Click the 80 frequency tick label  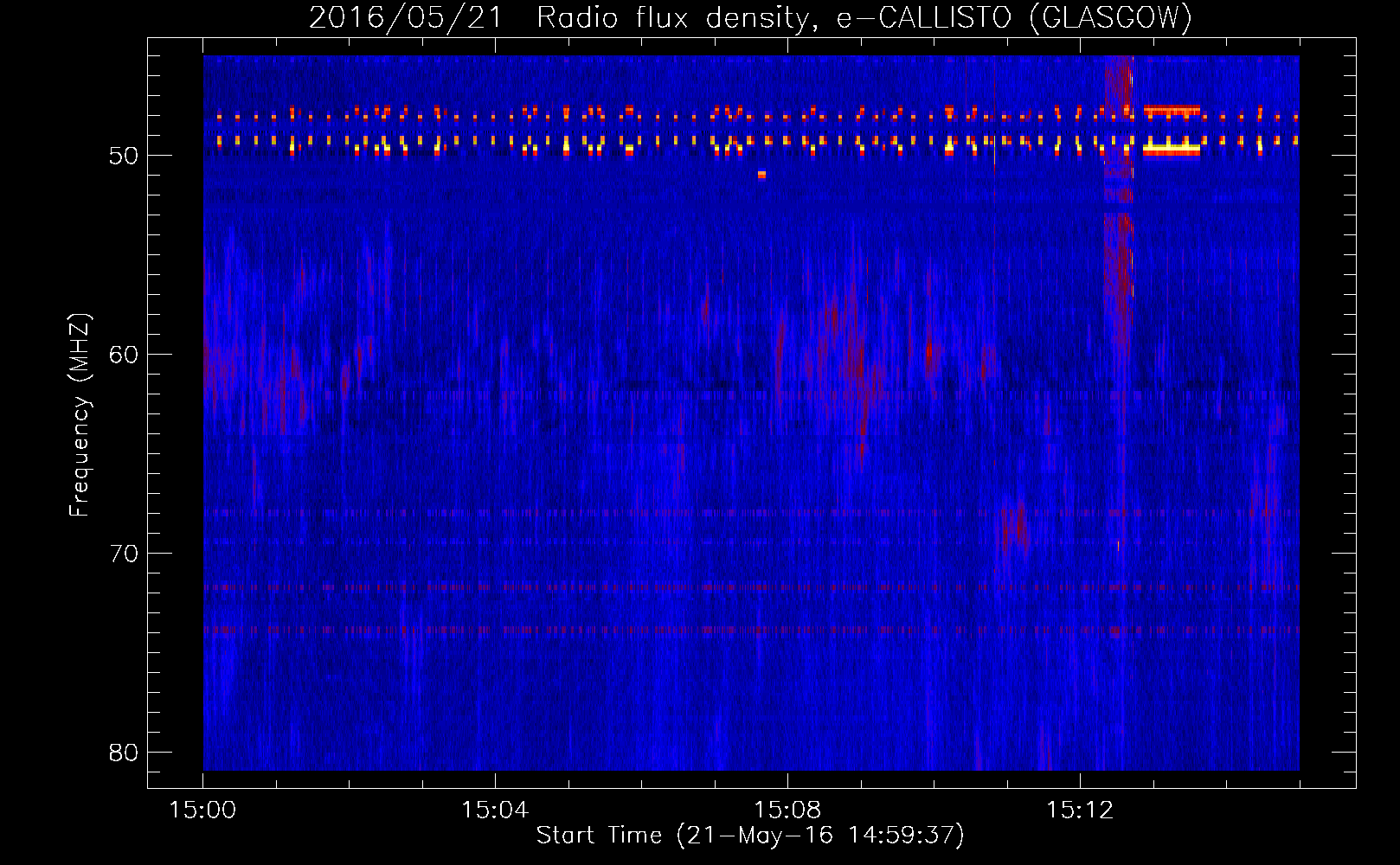click(x=125, y=753)
